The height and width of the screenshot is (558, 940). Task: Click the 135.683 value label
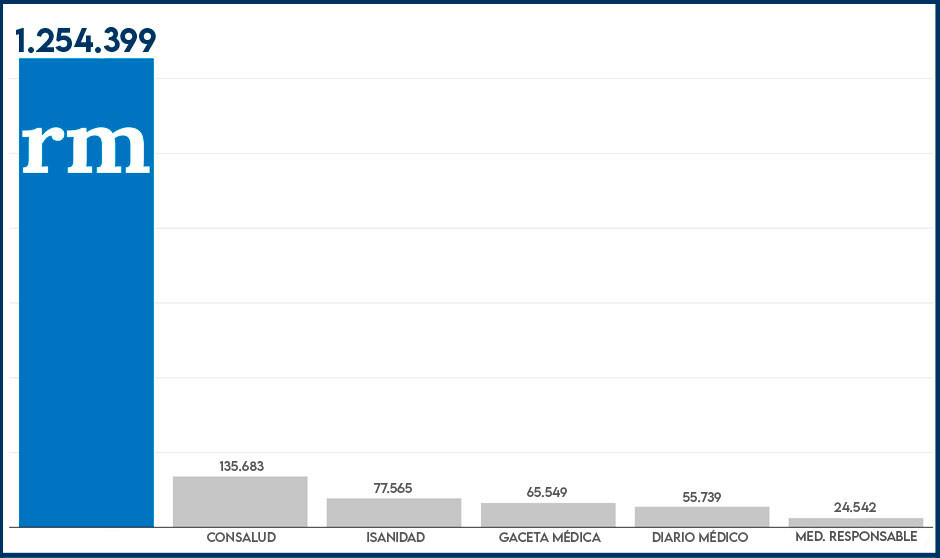click(x=241, y=466)
